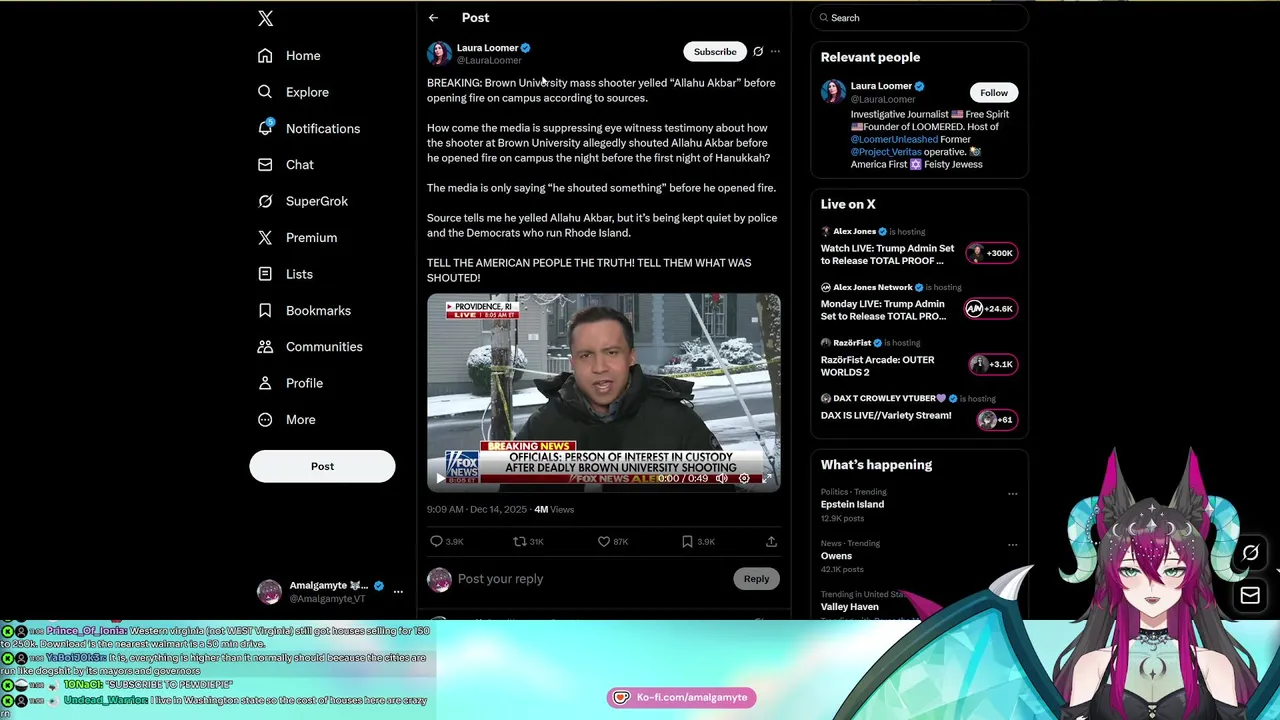Click the X logo icon
Image resolution: width=1280 pixels, height=720 pixels.
point(265,18)
